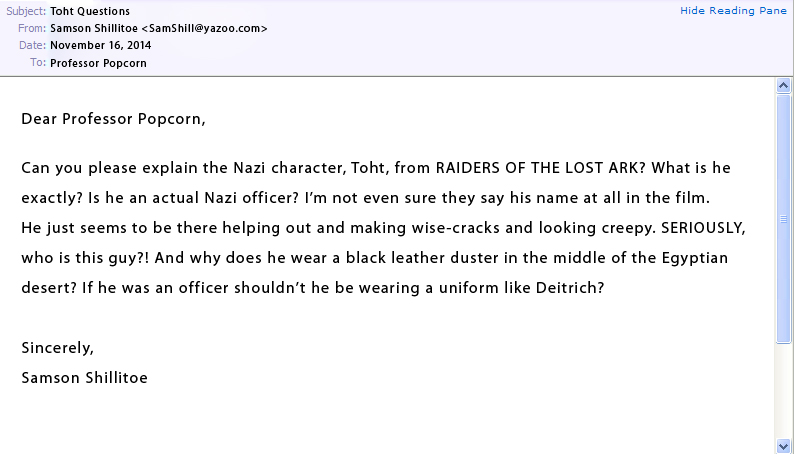Click the greeting line 'Dear Professor Popcorn,'
This screenshot has width=794, height=454.
113,119
